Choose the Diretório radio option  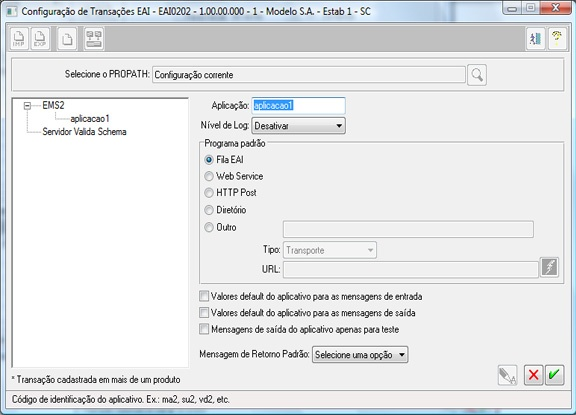pyautogui.click(x=209, y=210)
